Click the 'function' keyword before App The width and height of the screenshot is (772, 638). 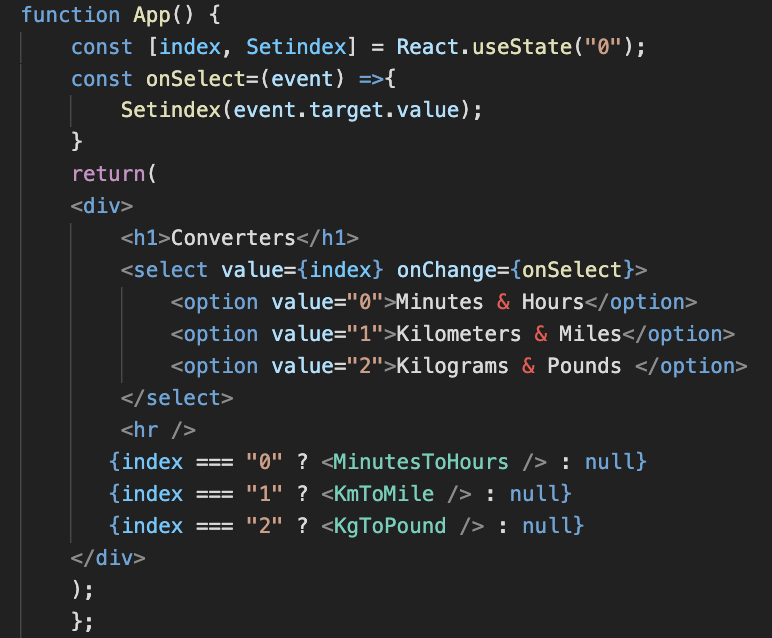70,15
